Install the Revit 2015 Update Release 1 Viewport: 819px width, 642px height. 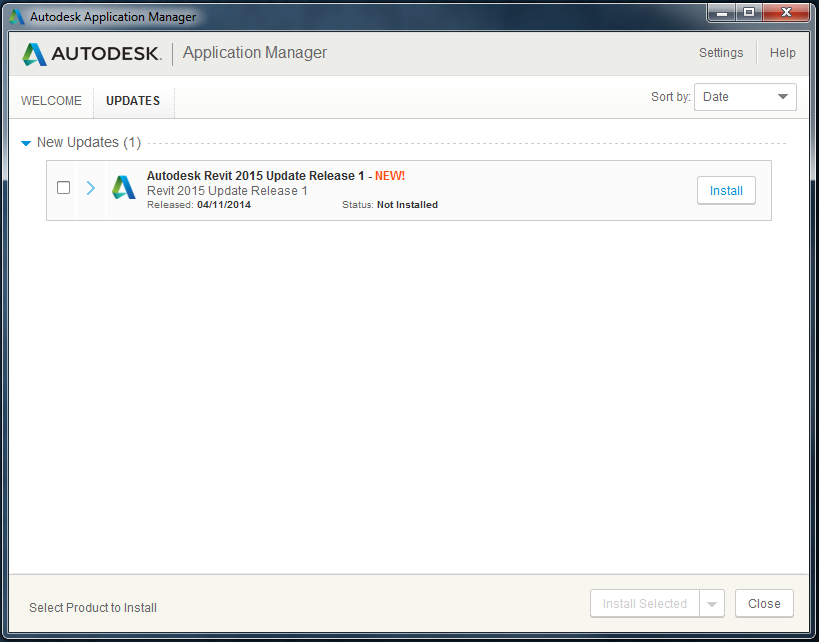726,191
